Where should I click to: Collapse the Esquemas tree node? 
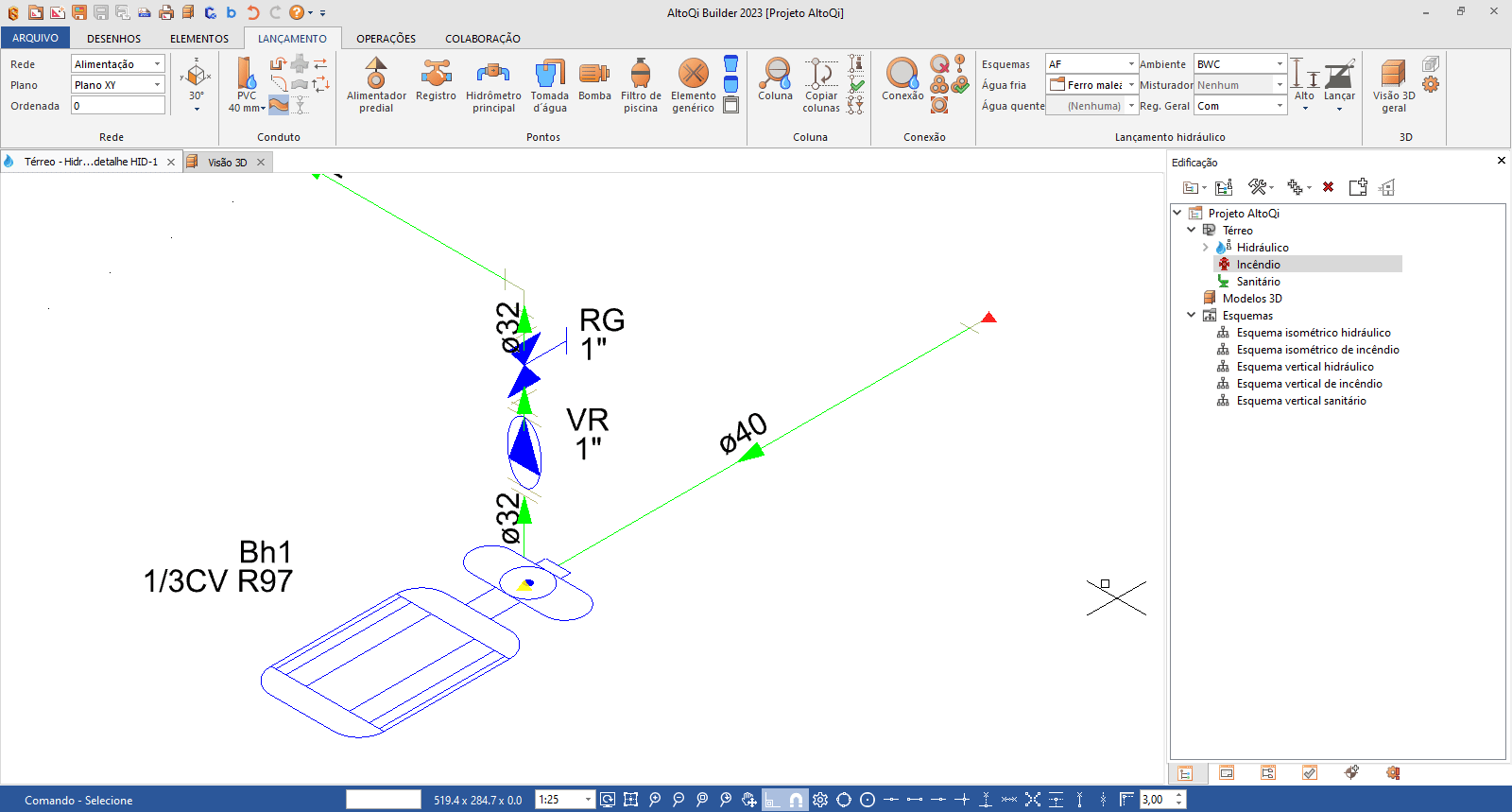pos(1192,316)
